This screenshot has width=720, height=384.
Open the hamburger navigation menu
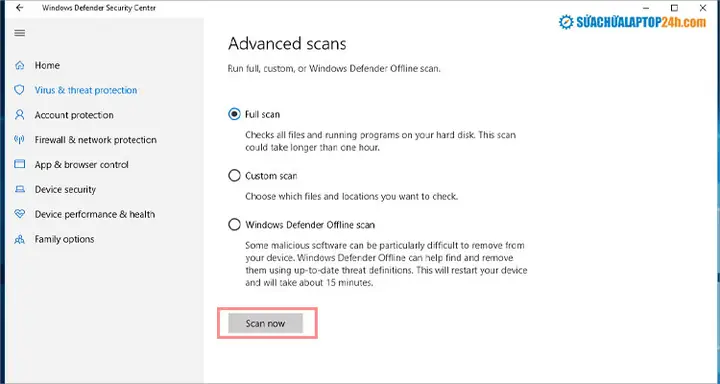[20, 33]
